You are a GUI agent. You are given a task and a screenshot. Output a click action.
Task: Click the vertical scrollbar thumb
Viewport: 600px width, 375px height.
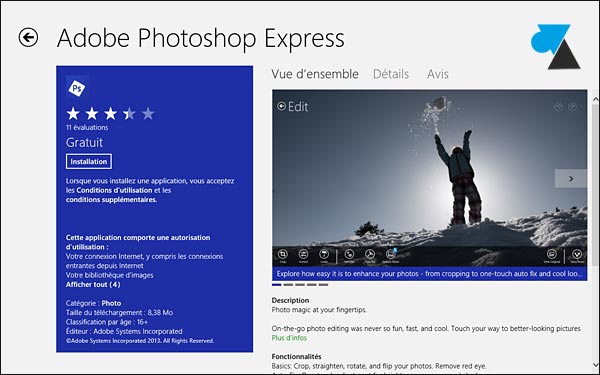pyautogui.click(x=595, y=184)
